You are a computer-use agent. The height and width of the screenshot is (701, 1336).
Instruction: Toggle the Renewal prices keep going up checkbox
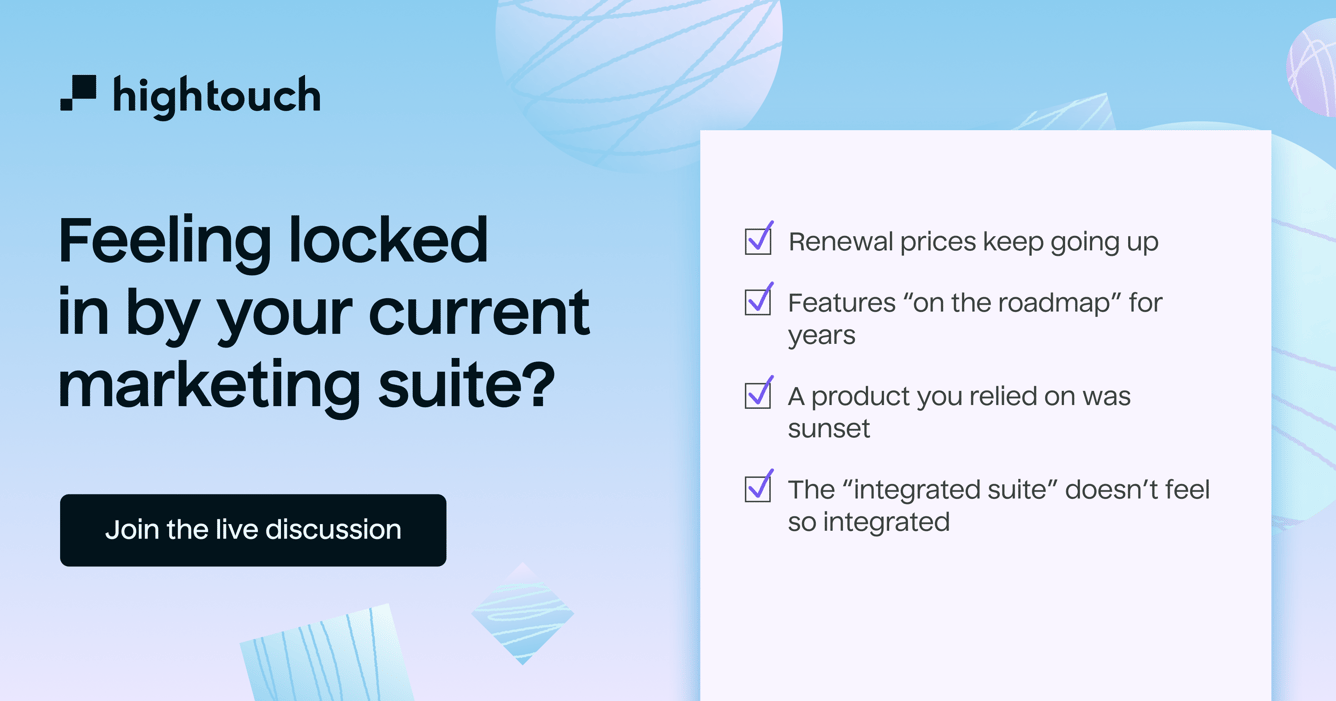pyautogui.click(x=758, y=240)
